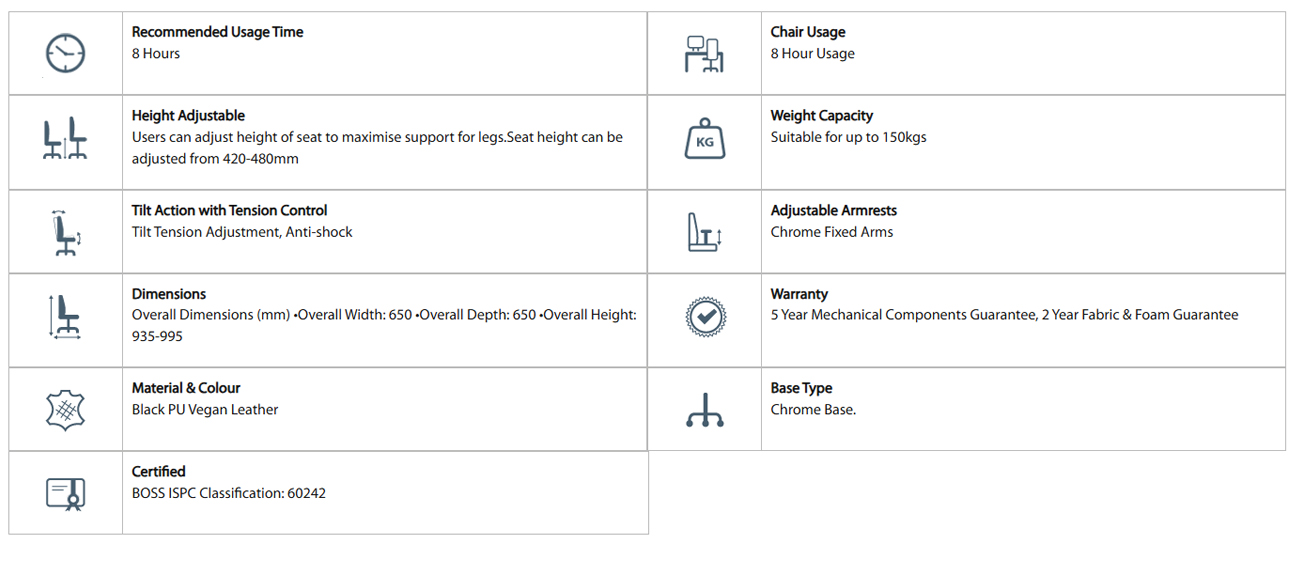Click the Warranty heading text
This screenshot has height=566, width=1300.
coord(799,294)
